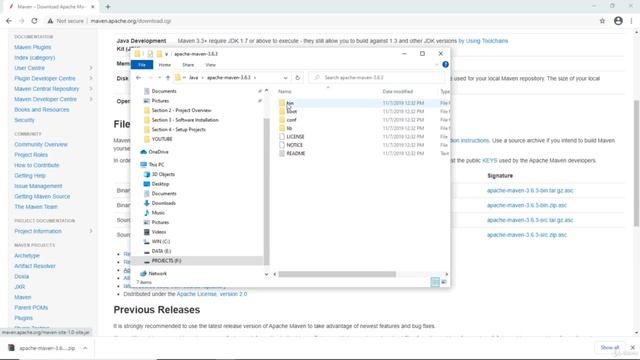This screenshot has width=640, height=360.
Task: Open DATA (E:) drive
Action: click(161, 251)
